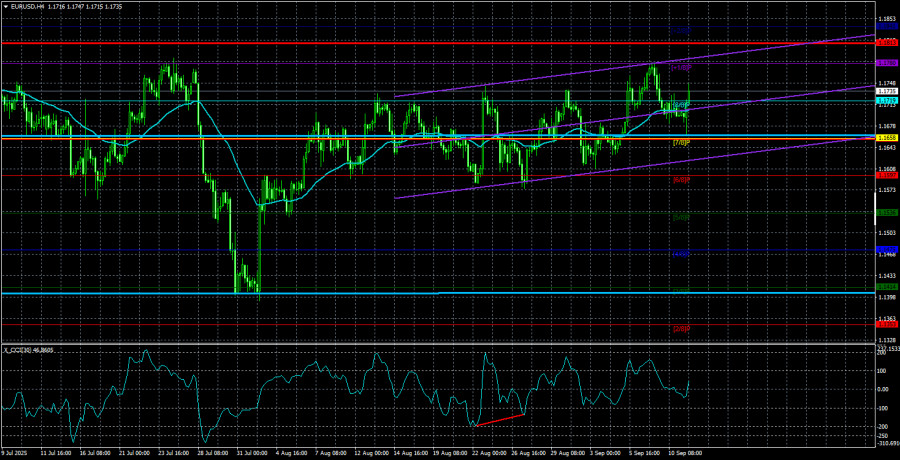The width and height of the screenshot is (900, 460).
Task: Click the current price 1.1735 label
Action: pos(886,91)
